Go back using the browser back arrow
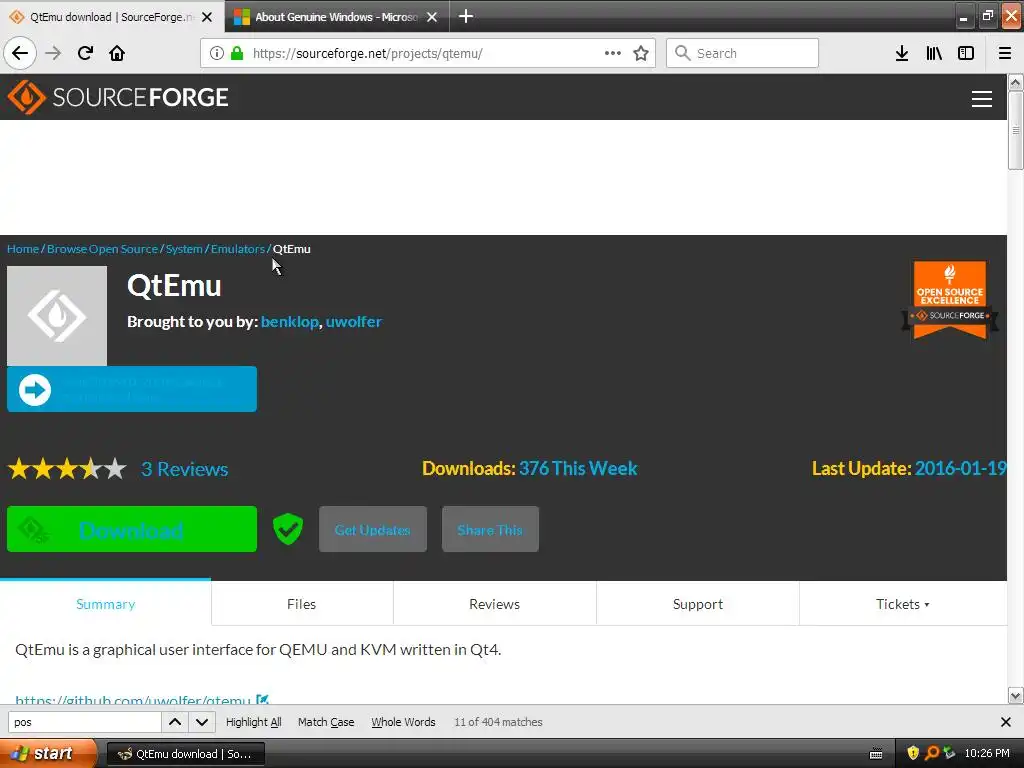 20,53
